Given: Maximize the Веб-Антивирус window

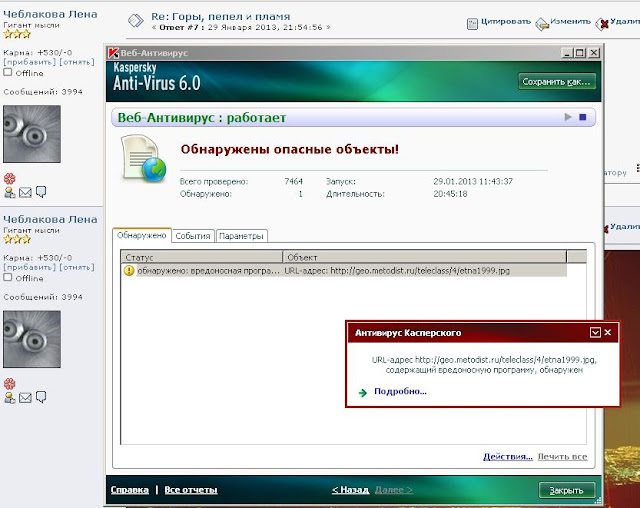Looking at the screenshot, I should [x=580, y=53].
